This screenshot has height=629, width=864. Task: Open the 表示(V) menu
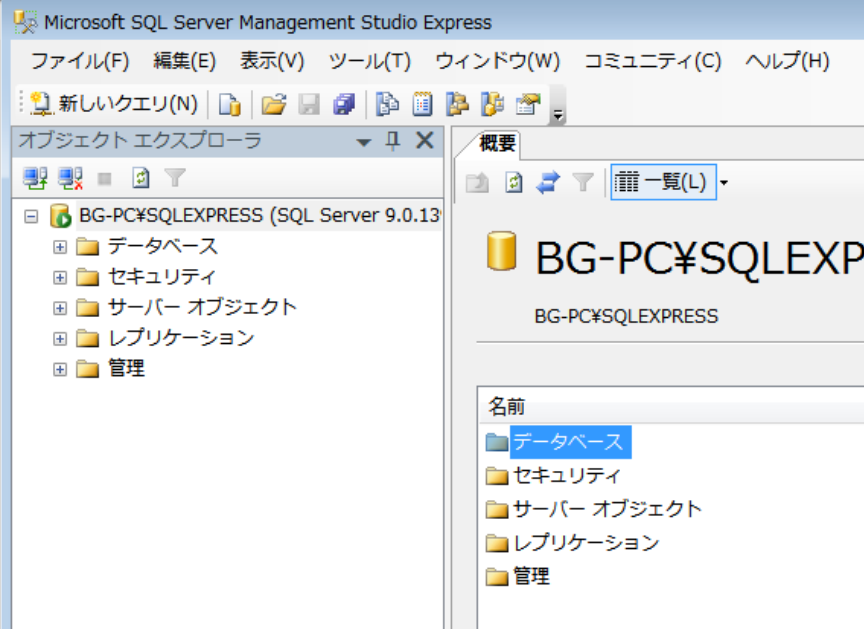272,61
